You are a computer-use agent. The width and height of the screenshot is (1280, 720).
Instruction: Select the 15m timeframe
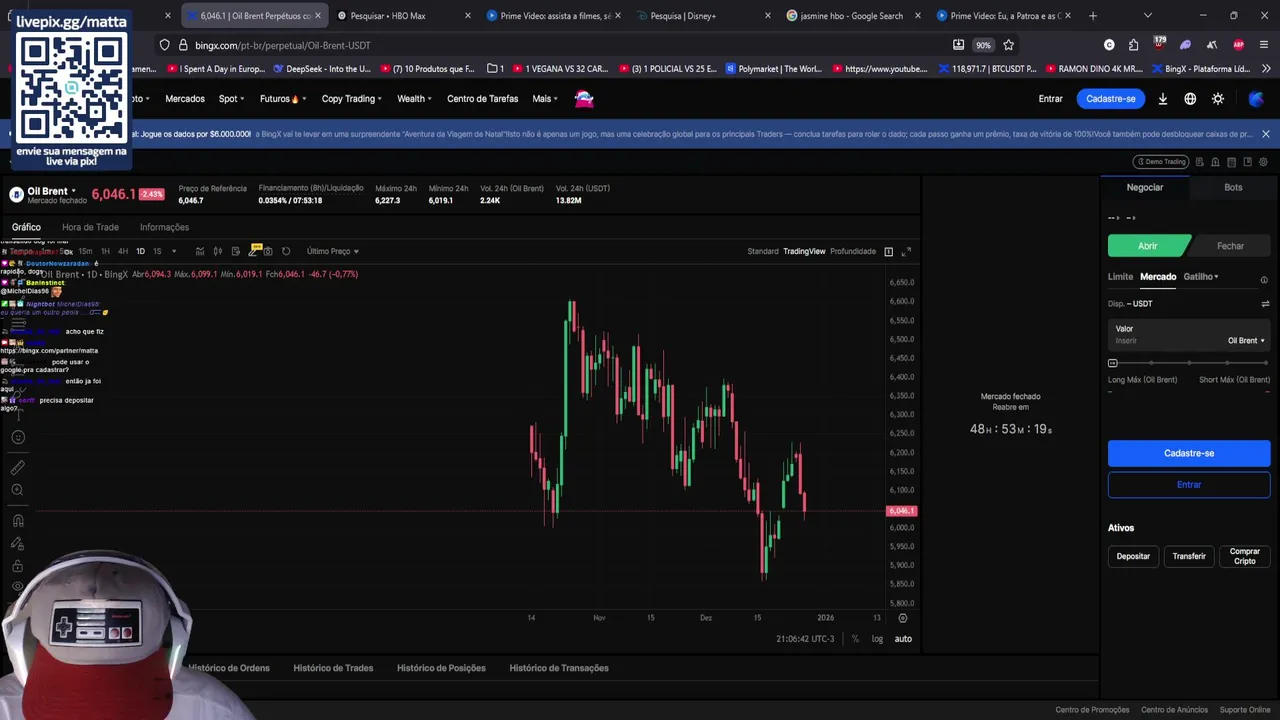(x=85, y=251)
